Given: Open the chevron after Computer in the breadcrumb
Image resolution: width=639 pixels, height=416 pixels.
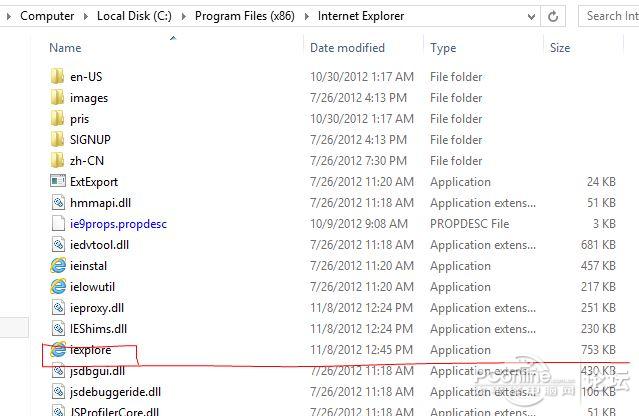Looking at the screenshot, I should click(87, 16).
